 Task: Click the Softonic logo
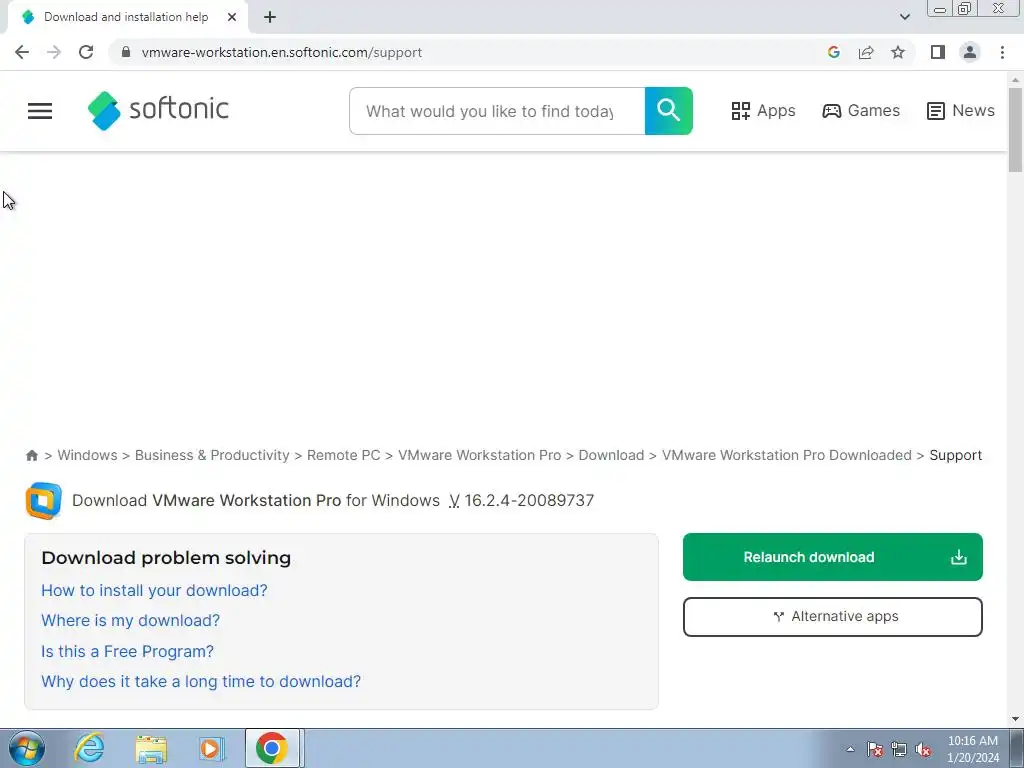(158, 110)
